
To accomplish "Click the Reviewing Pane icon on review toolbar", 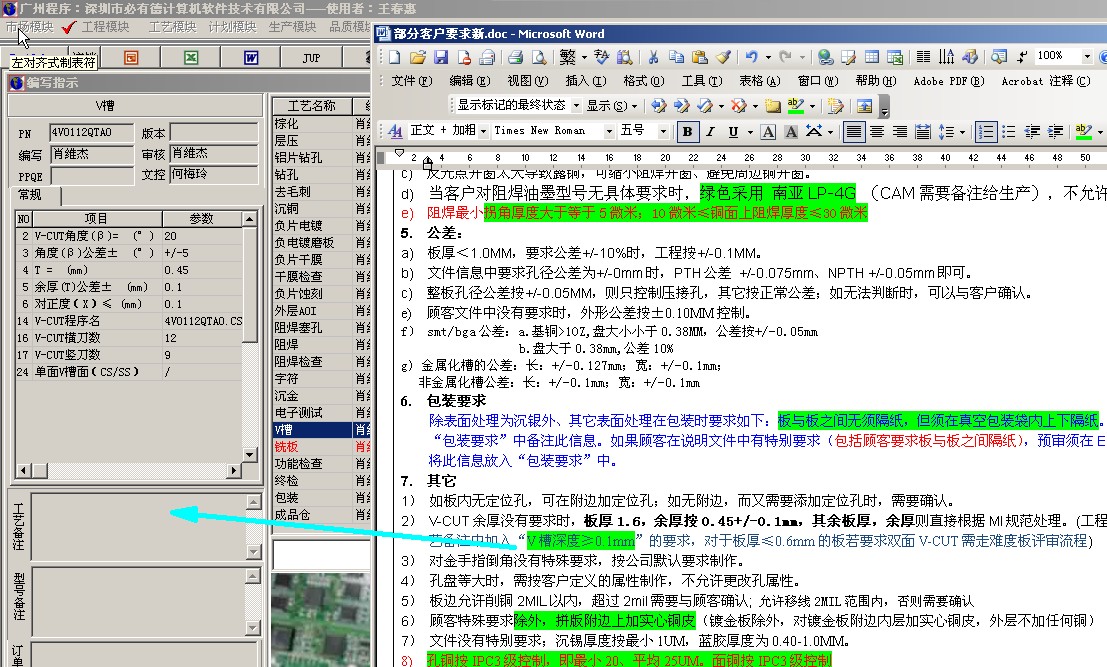I will [x=864, y=106].
